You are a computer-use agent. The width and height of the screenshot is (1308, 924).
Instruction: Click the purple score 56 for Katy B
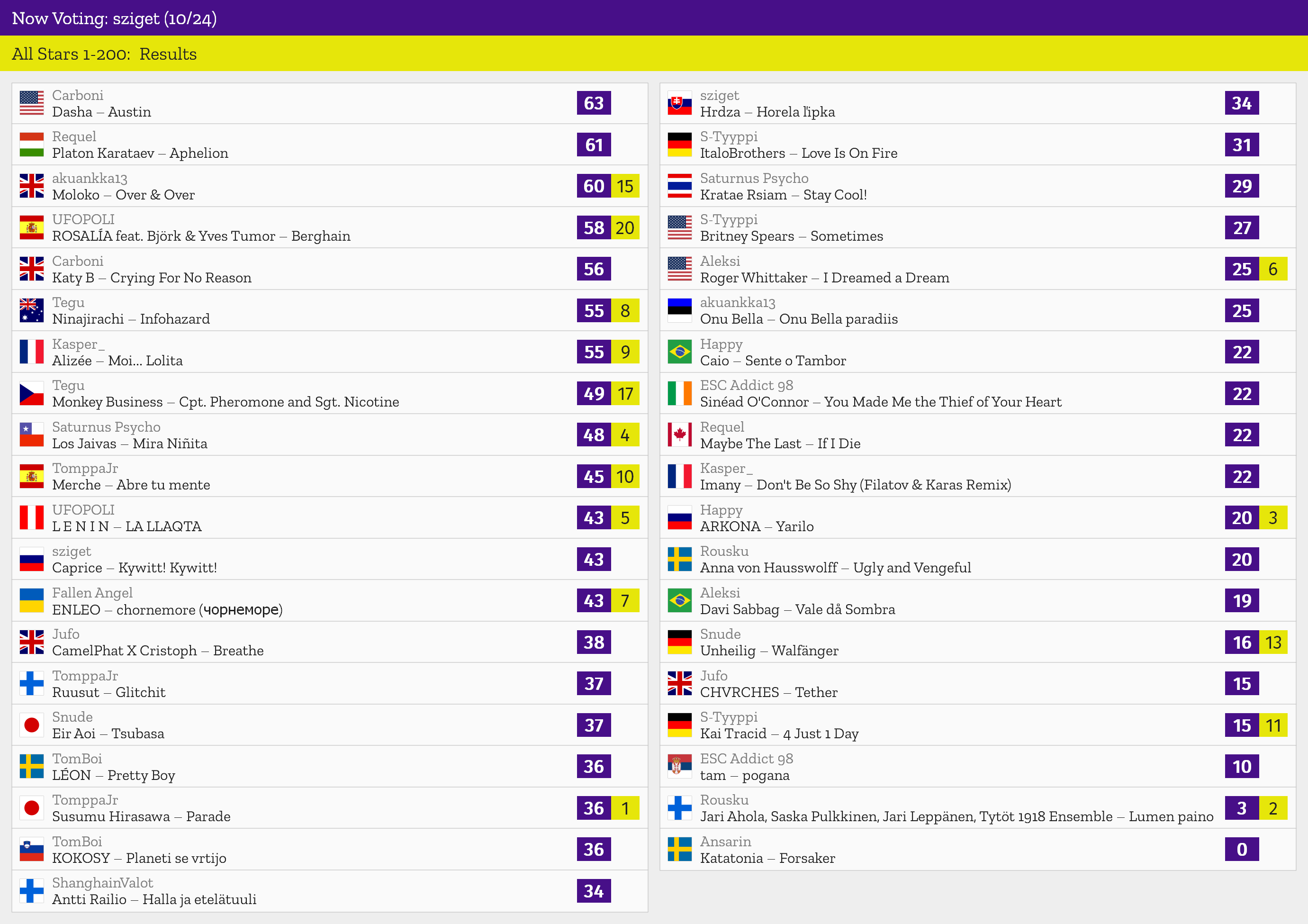[594, 269]
